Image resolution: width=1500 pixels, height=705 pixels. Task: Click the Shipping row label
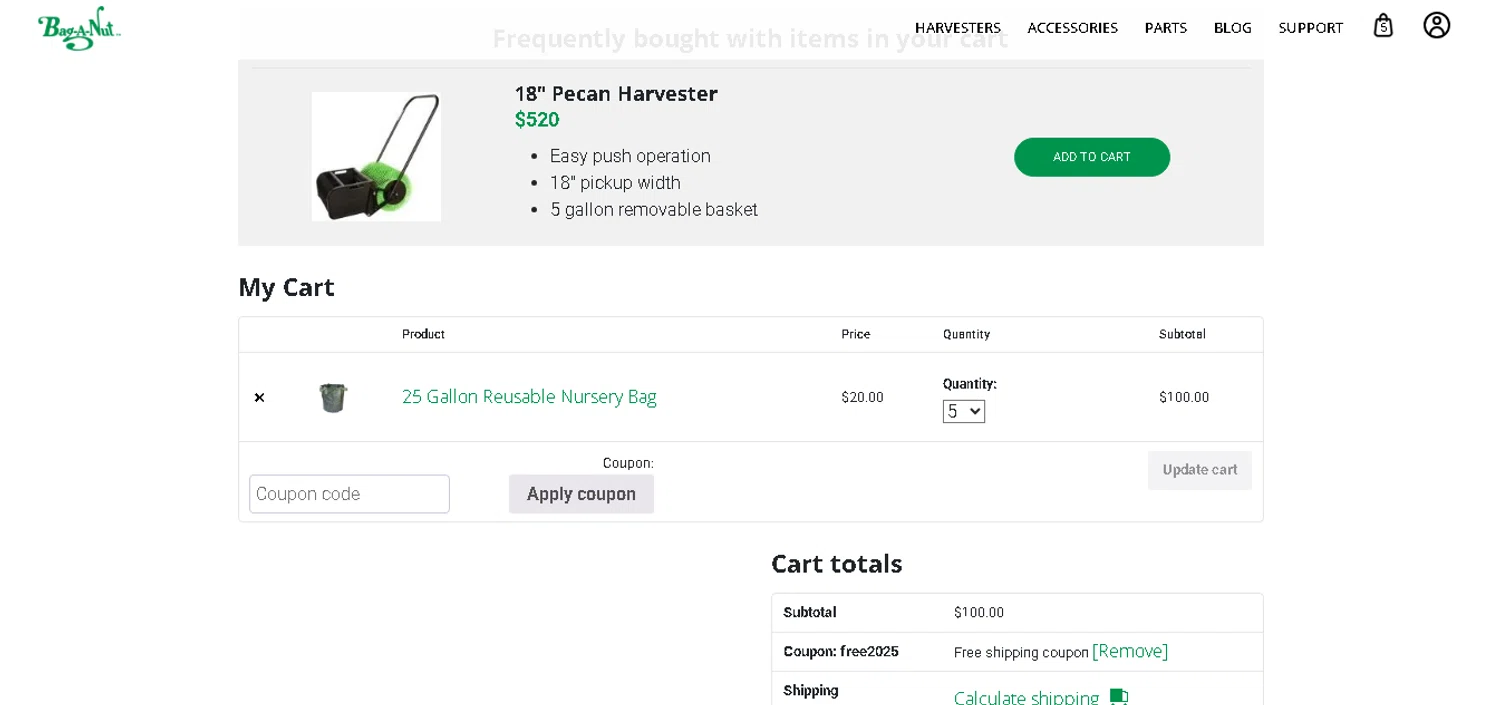(811, 690)
